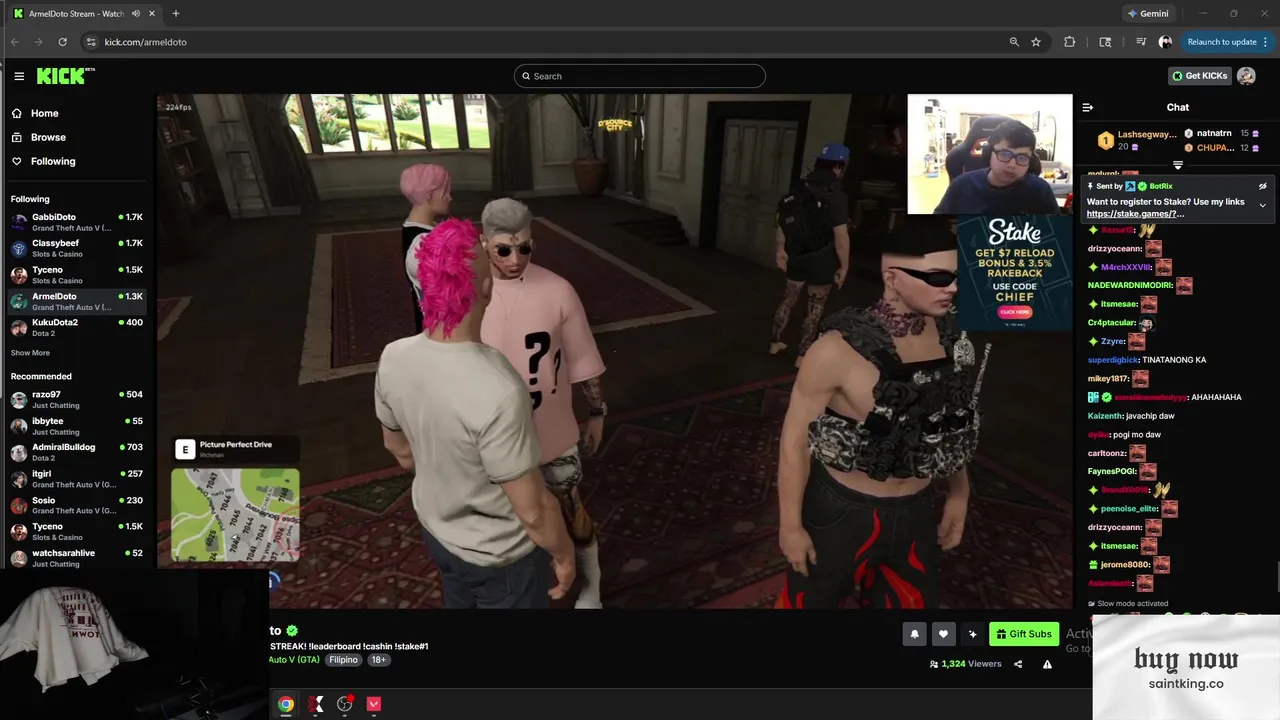The width and height of the screenshot is (1280, 720).
Task: Open the user profile avatar menu
Action: coord(1246,76)
